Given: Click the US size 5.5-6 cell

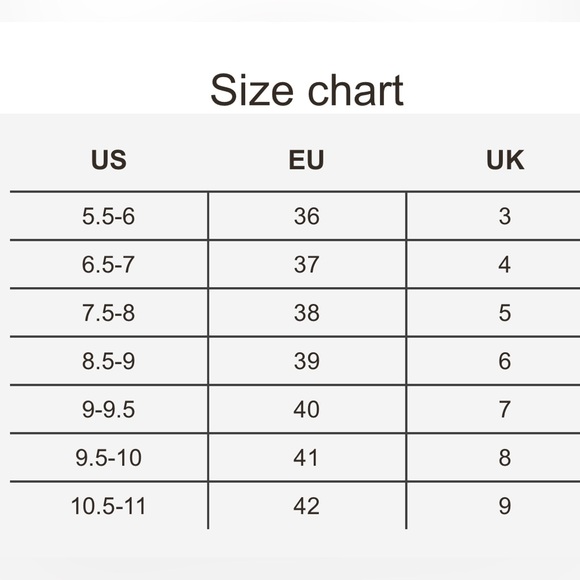Looking at the screenshot, I should click(x=109, y=216).
